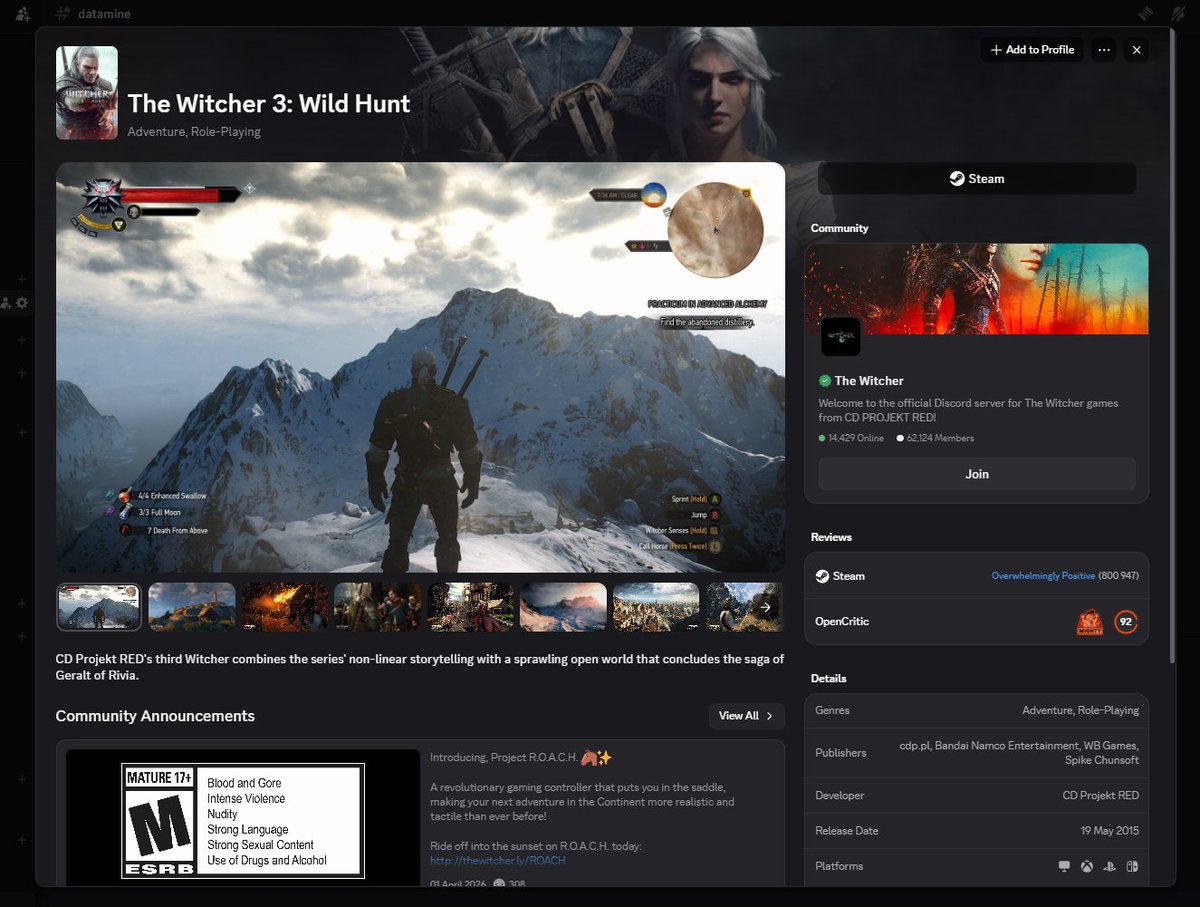Click the friends icon left of datamine

22,14
